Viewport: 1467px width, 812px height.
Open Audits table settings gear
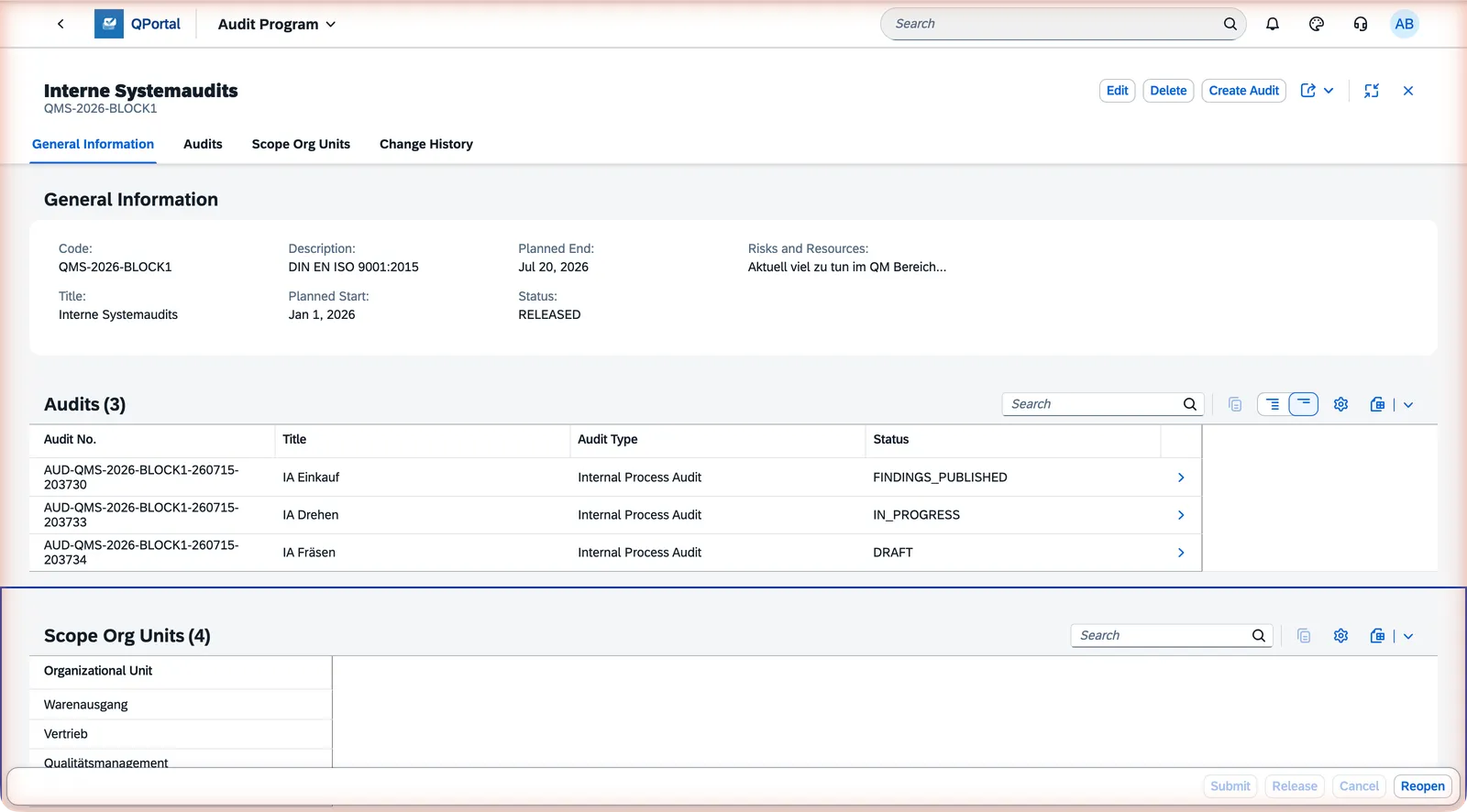[x=1340, y=404]
